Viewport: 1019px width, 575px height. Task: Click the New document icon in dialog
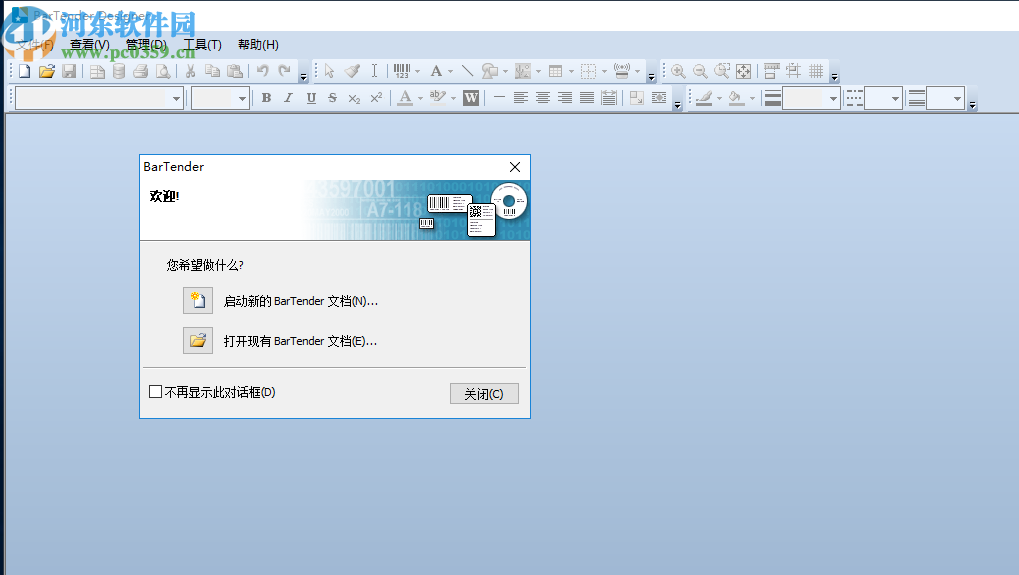click(x=198, y=301)
